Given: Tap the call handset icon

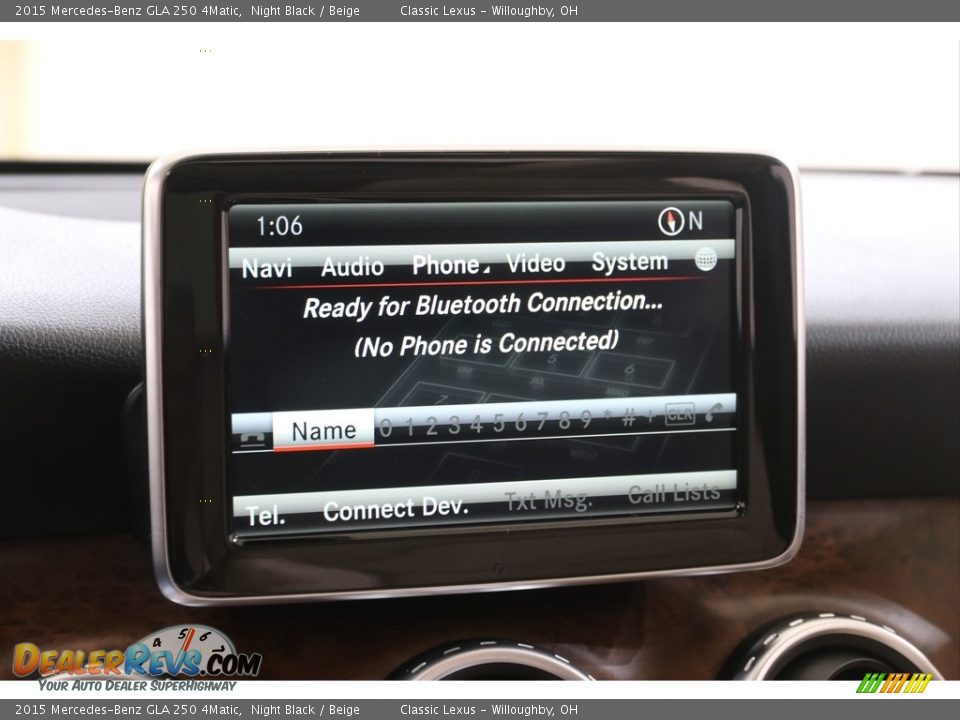Looking at the screenshot, I should click(x=713, y=411).
